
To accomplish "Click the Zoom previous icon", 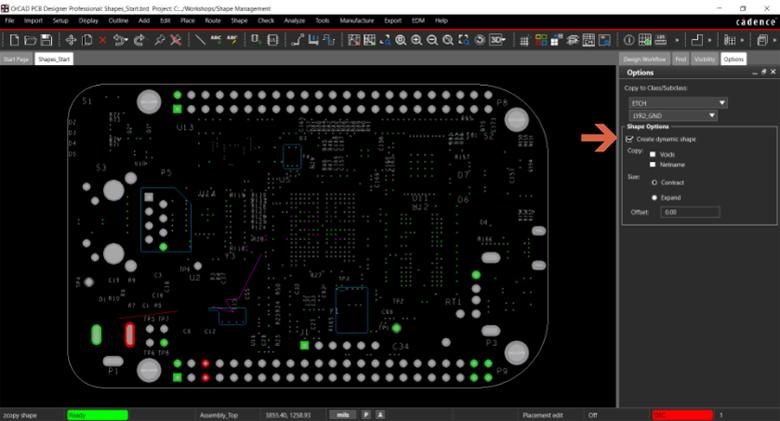I will (448, 40).
